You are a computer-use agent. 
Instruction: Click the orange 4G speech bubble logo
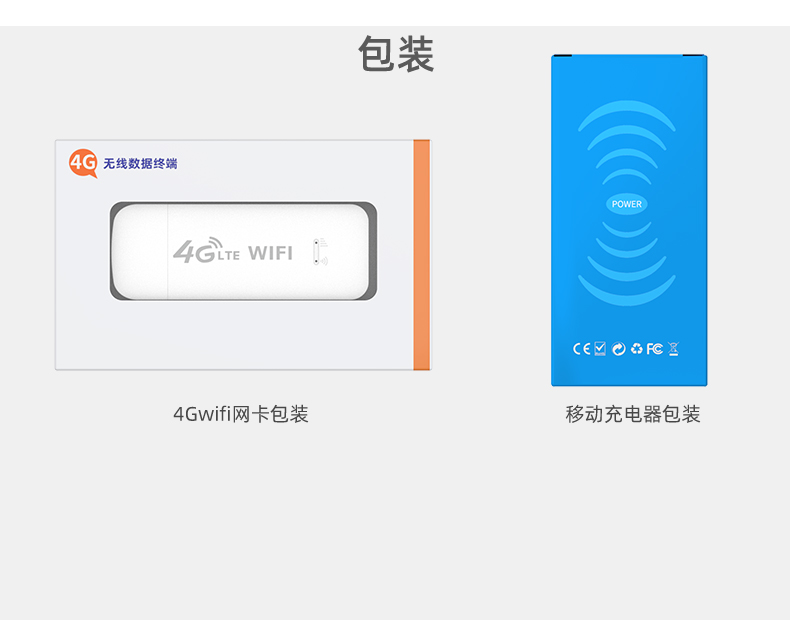click(83, 163)
